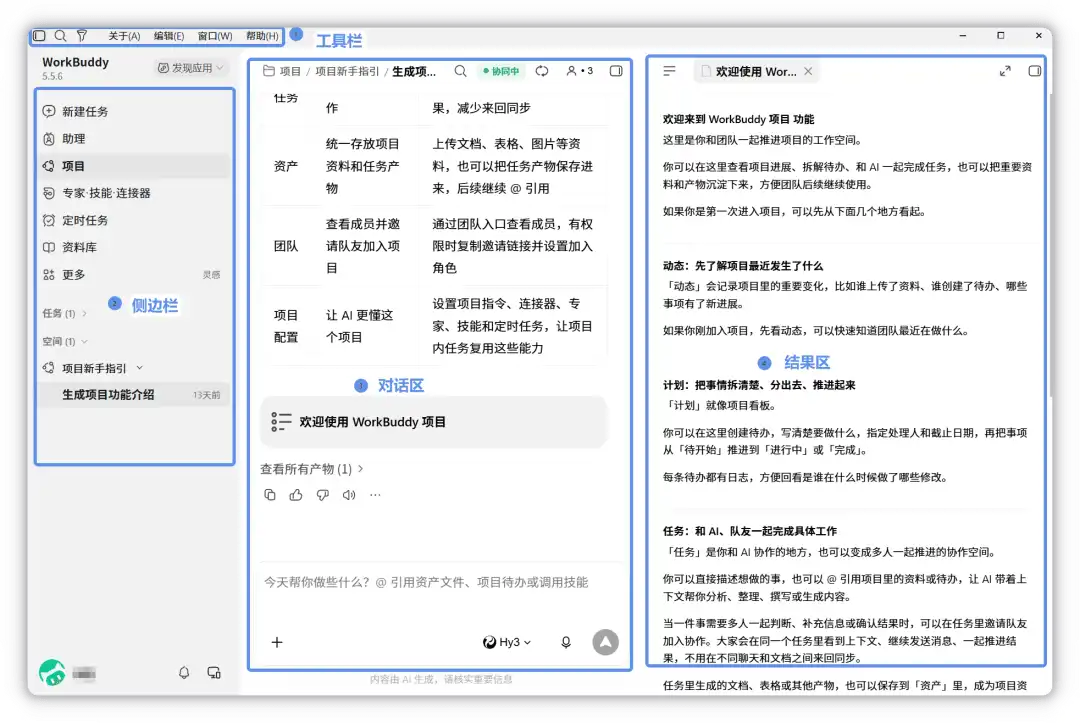Open the 欢迎使用 WorkBuddy 项目 artifact card
1080x723 pixels.
click(434, 421)
